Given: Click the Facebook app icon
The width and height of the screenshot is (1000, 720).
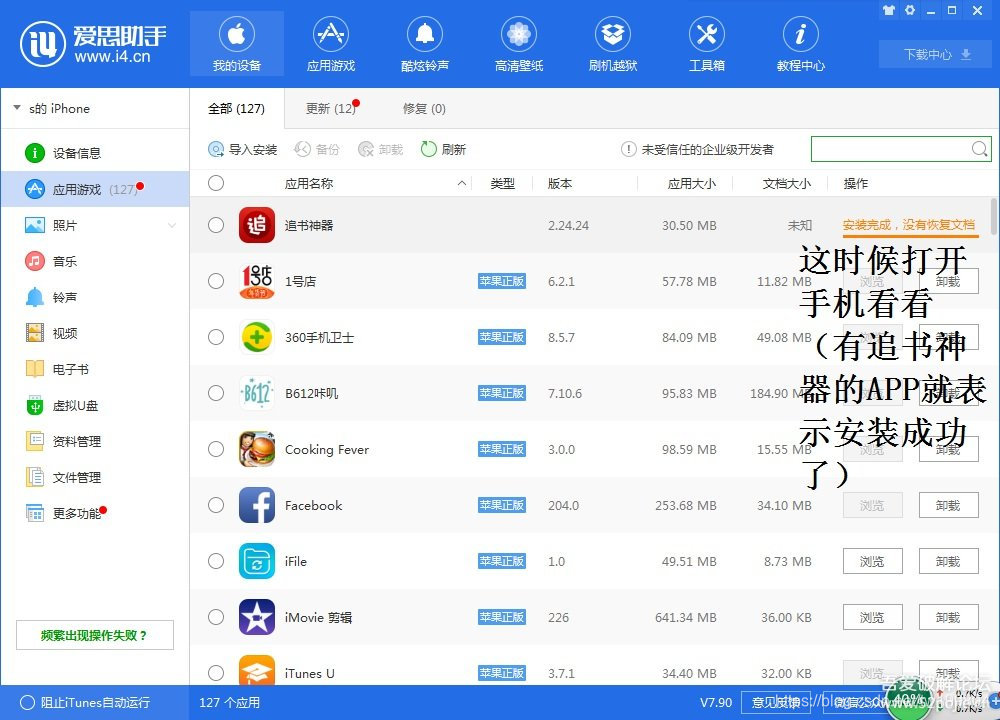Looking at the screenshot, I should (256, 505).
